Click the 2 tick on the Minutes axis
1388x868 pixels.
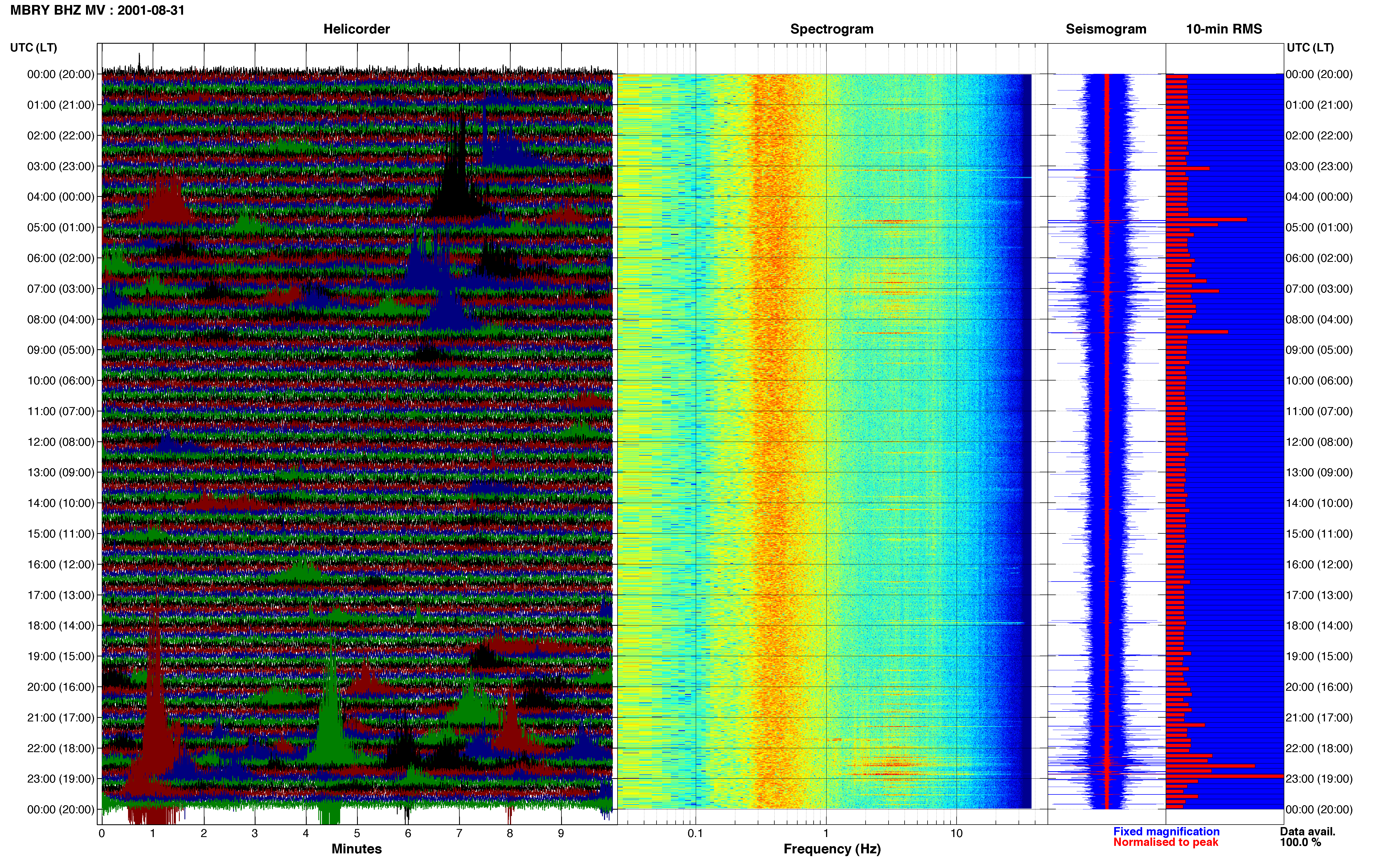[x=204, y=833]
